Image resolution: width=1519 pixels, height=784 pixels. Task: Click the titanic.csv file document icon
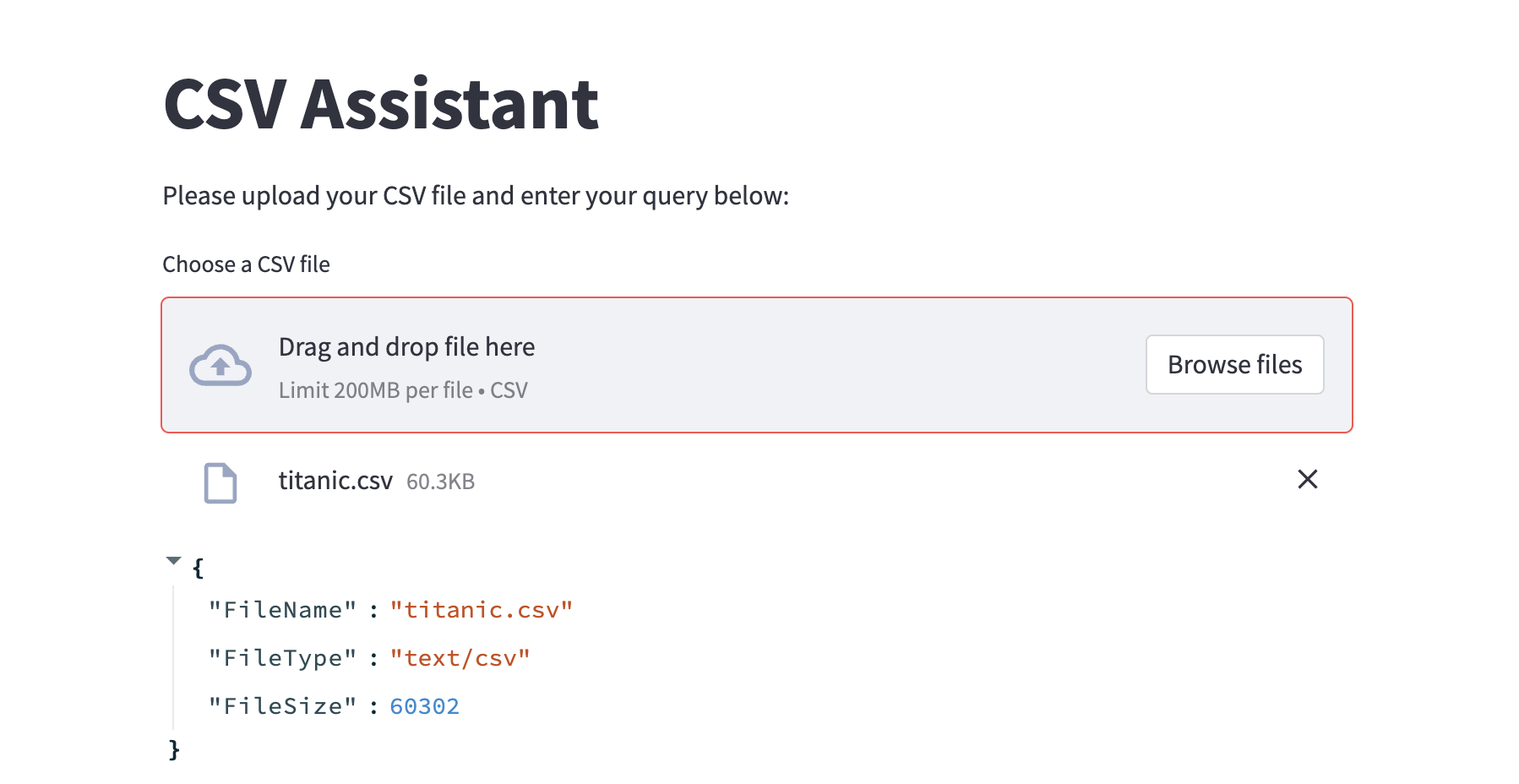[220, 482]
